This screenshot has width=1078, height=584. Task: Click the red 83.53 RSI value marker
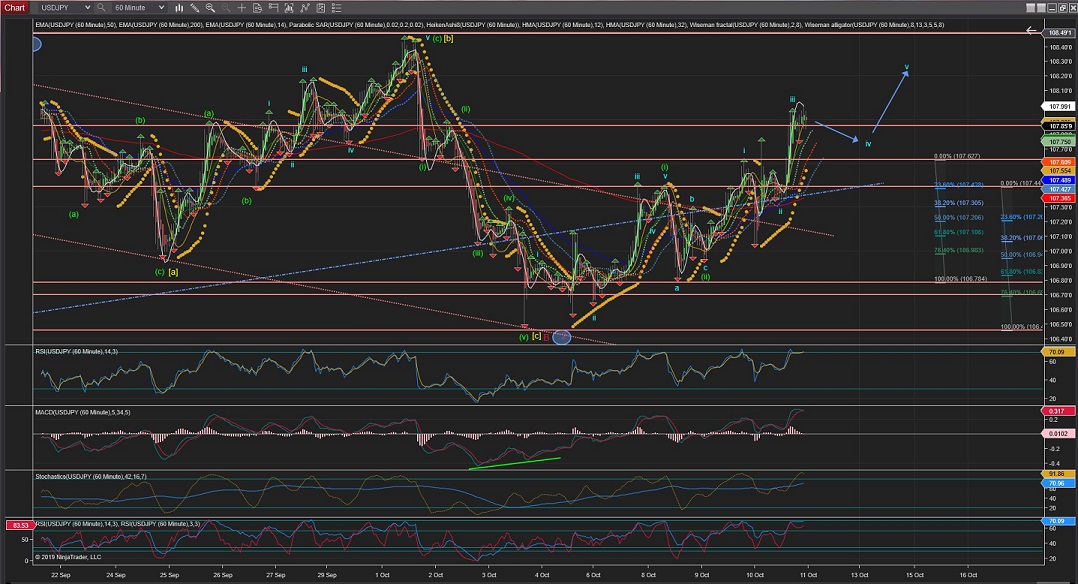[x=17, y=525]
